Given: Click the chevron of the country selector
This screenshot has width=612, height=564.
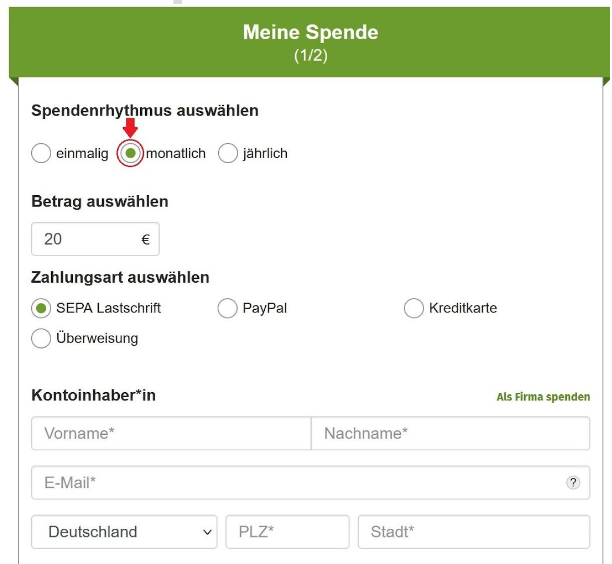Looking at the screenshot, I should coord(207,532).
